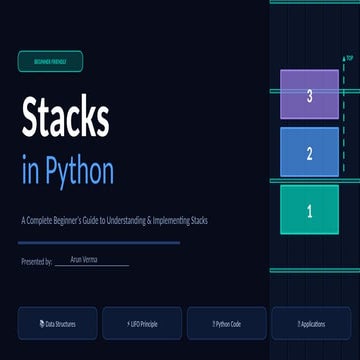Click the 'Presented by:' label
Screen dimensions: 360x360
coord(37,262)
